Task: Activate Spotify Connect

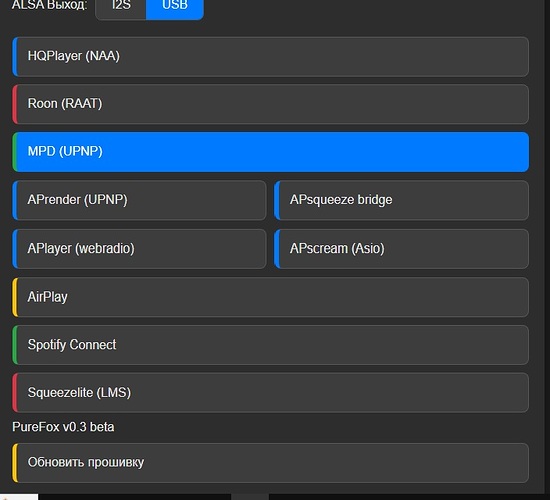Action: [270, 345]
